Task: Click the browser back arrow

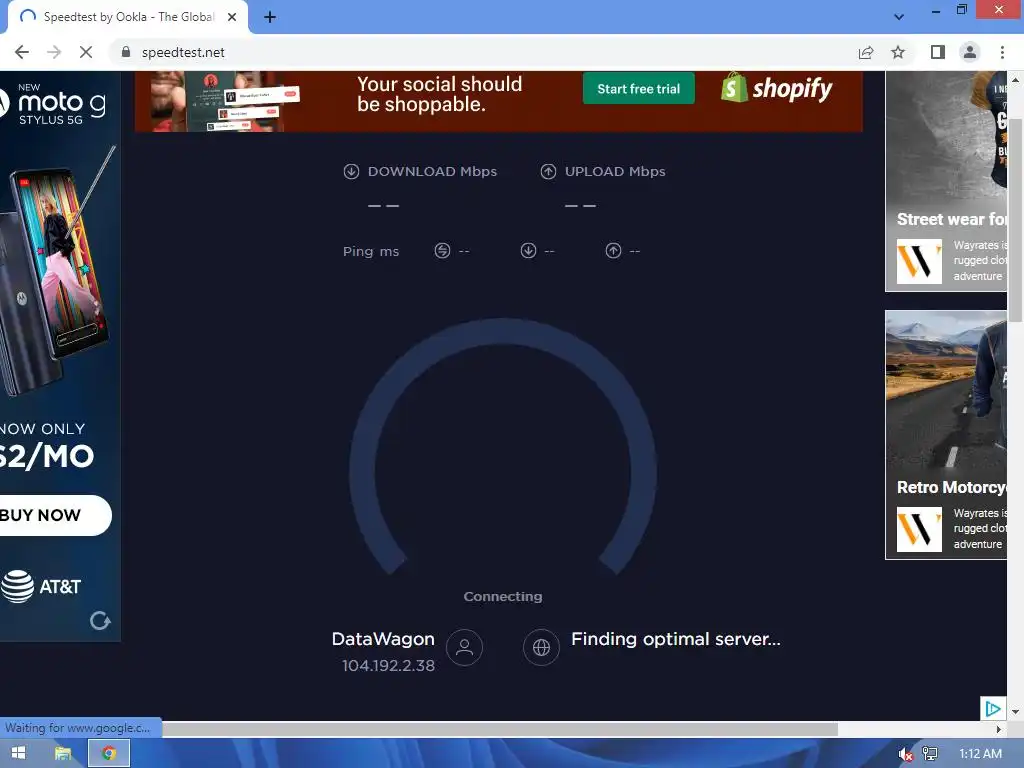Action: 22,52
